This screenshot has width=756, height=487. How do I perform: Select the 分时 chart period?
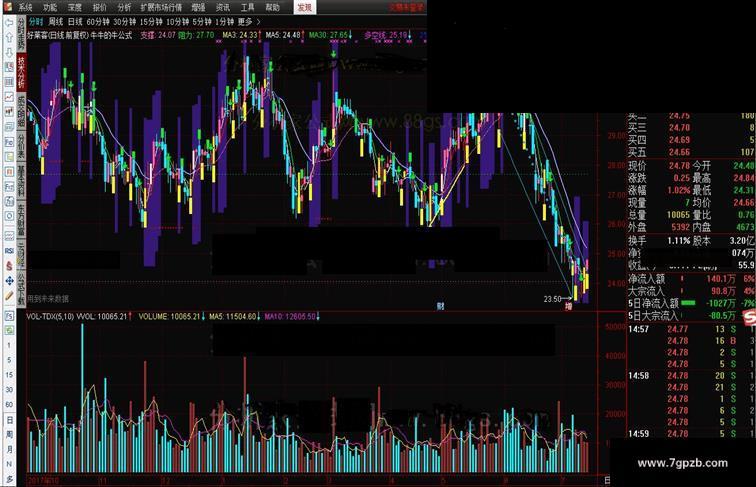point(36,22)
